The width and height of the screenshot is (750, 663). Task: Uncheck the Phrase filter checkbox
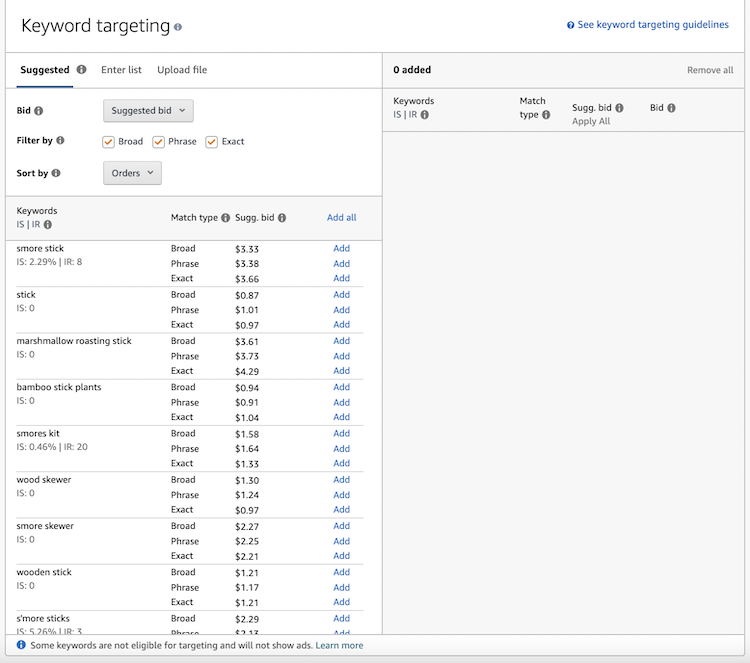point(159,142)
